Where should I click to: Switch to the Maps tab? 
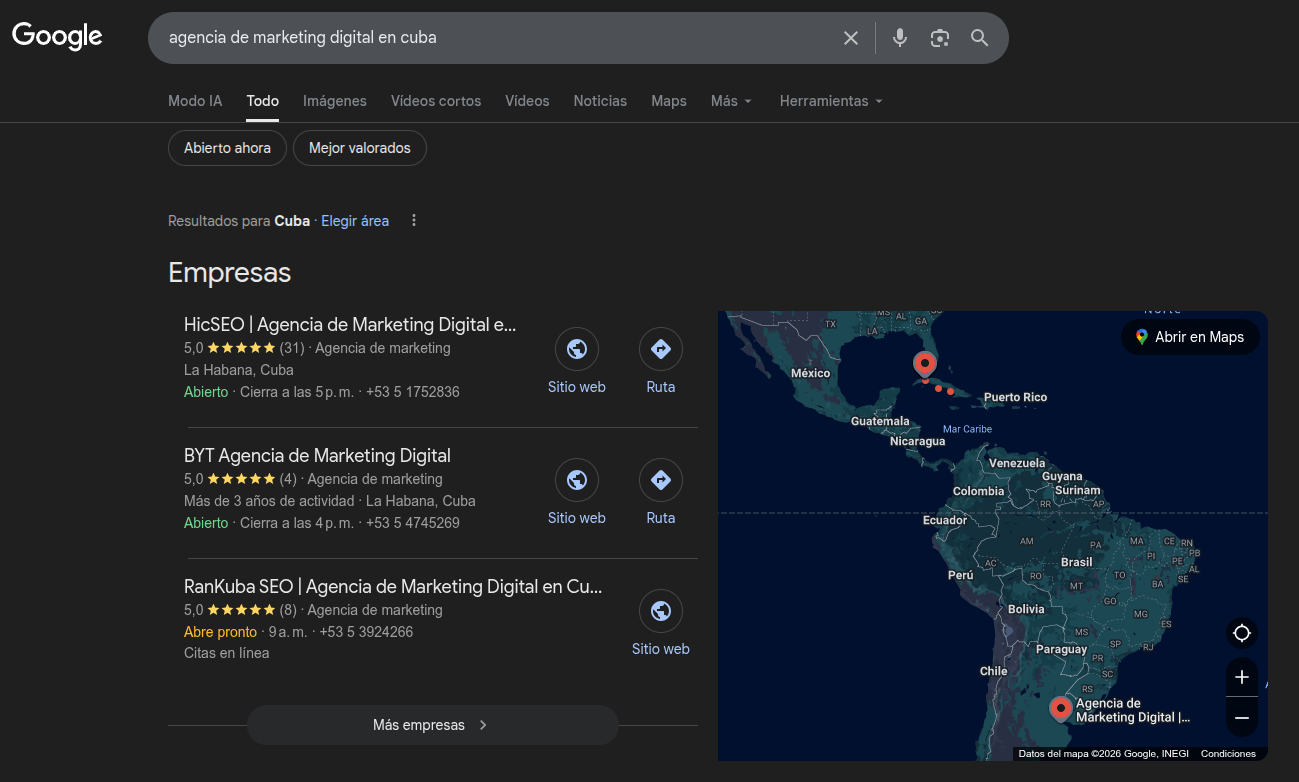[x=668, y=101]
